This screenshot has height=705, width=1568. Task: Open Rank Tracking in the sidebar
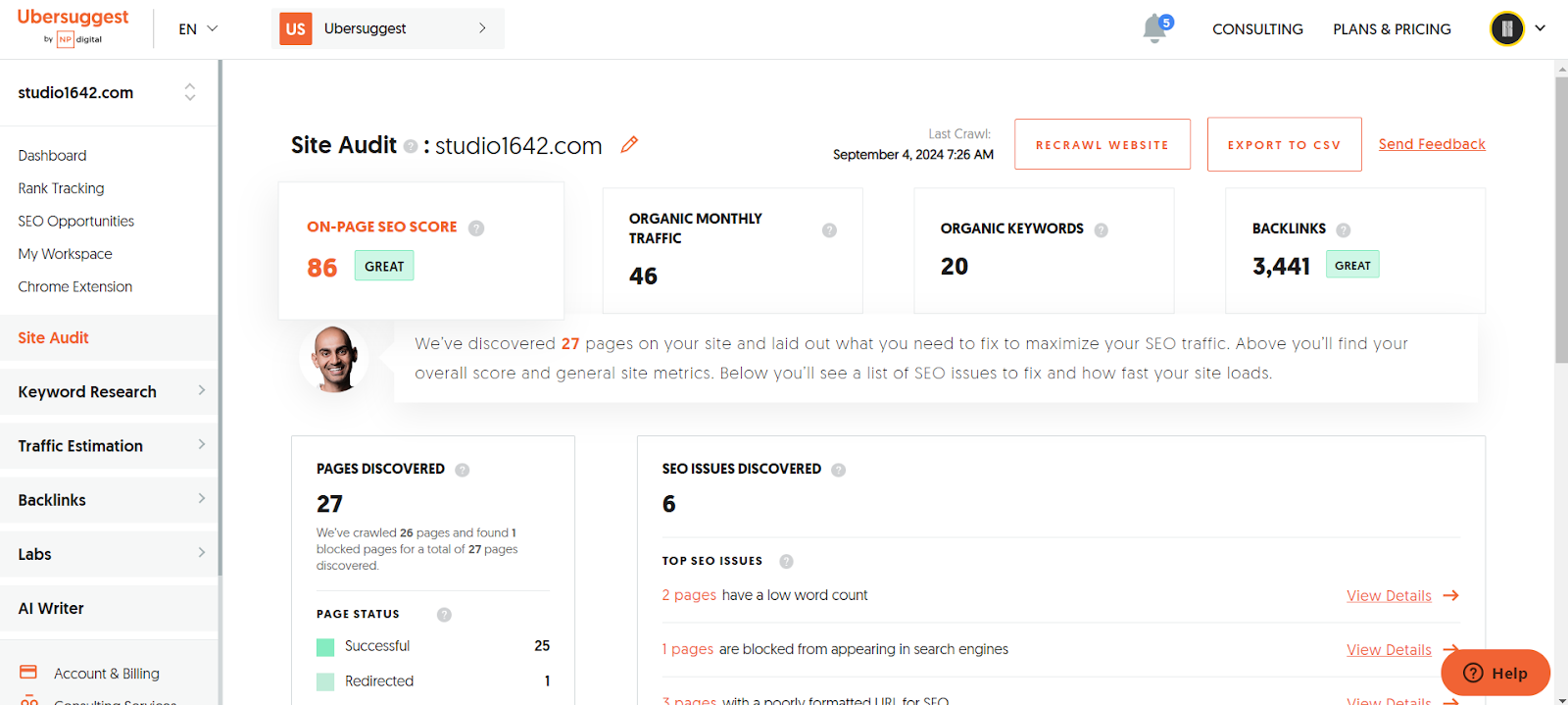pos(61,188)
